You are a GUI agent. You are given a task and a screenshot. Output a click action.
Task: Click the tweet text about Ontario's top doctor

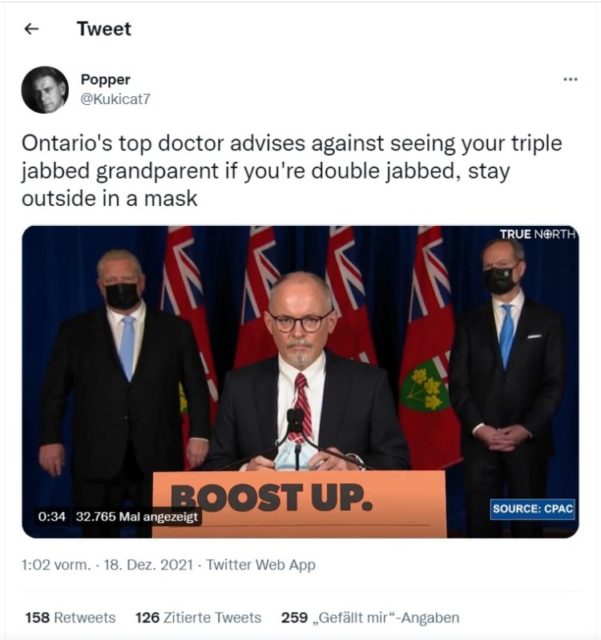(292, 171)
